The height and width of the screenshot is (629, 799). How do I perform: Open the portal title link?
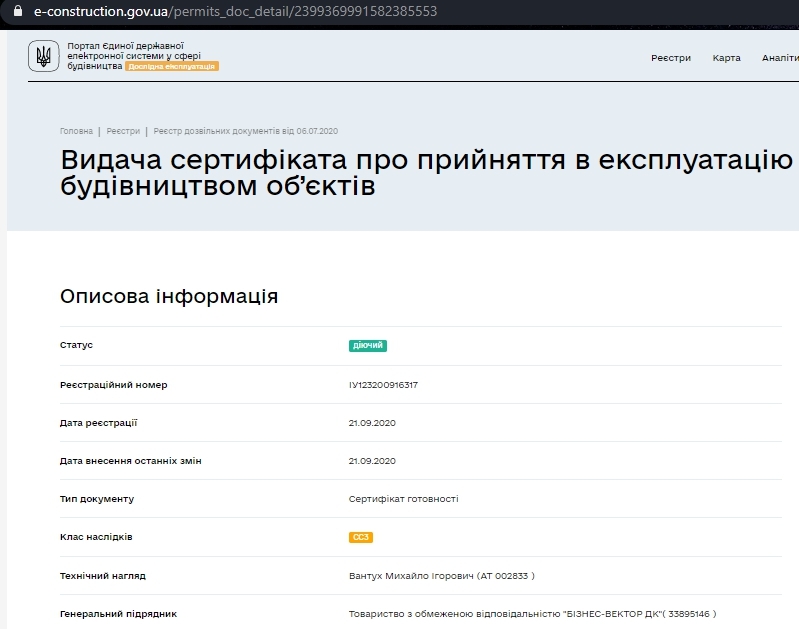point(134,56)
